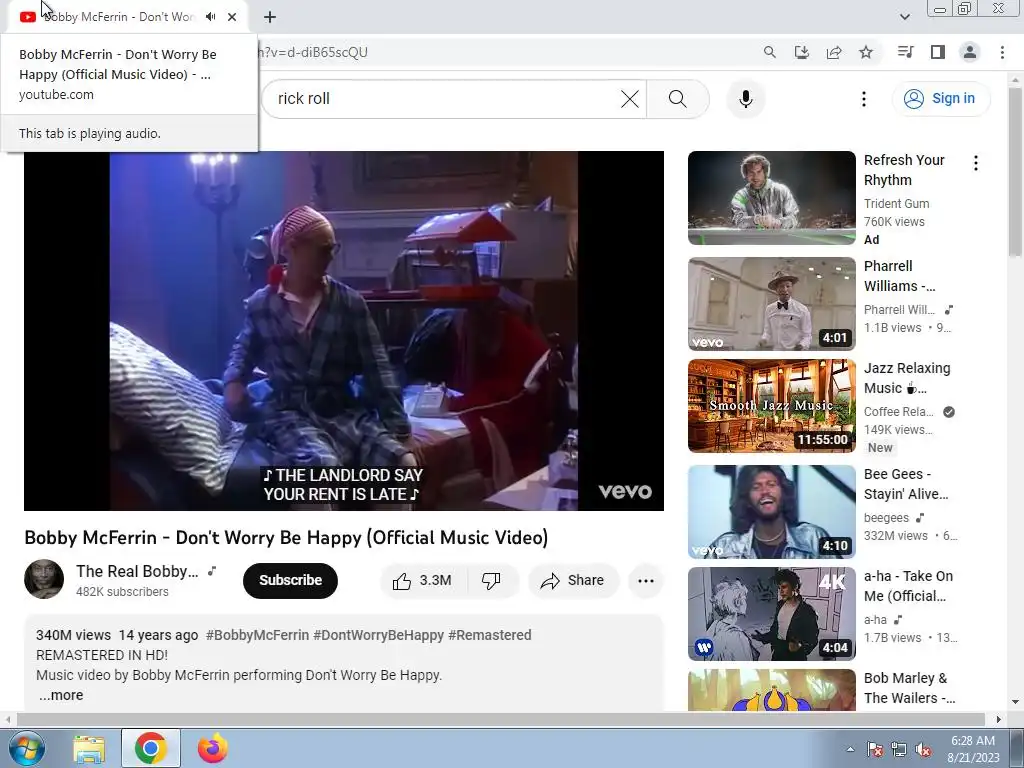Open Jazz Relaxing Music video thumbnail
Viewport: 1024px width, 768px height.
click(x=771, y=406)
